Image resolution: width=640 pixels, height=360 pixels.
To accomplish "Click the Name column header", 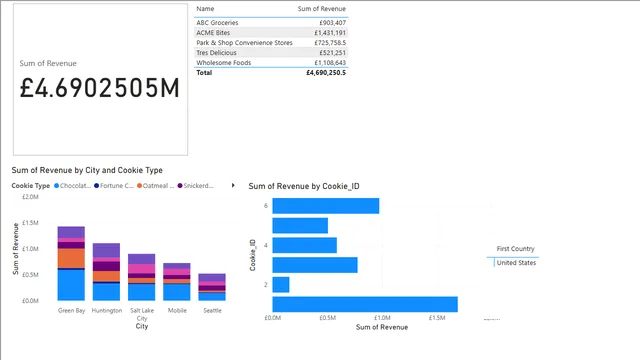I will 205,9.
